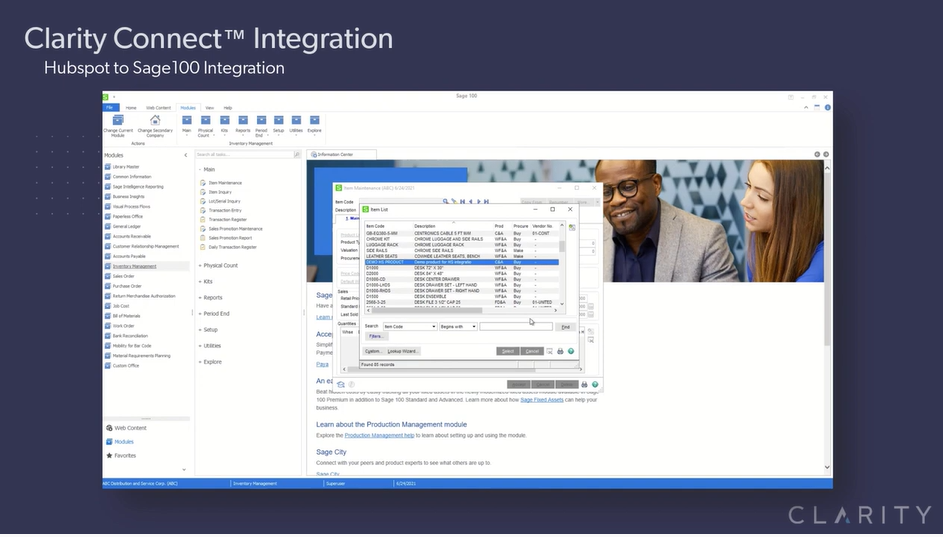Click the green help icon in Item List
Screen dimensions: 943x537
(x=571, y=351)
